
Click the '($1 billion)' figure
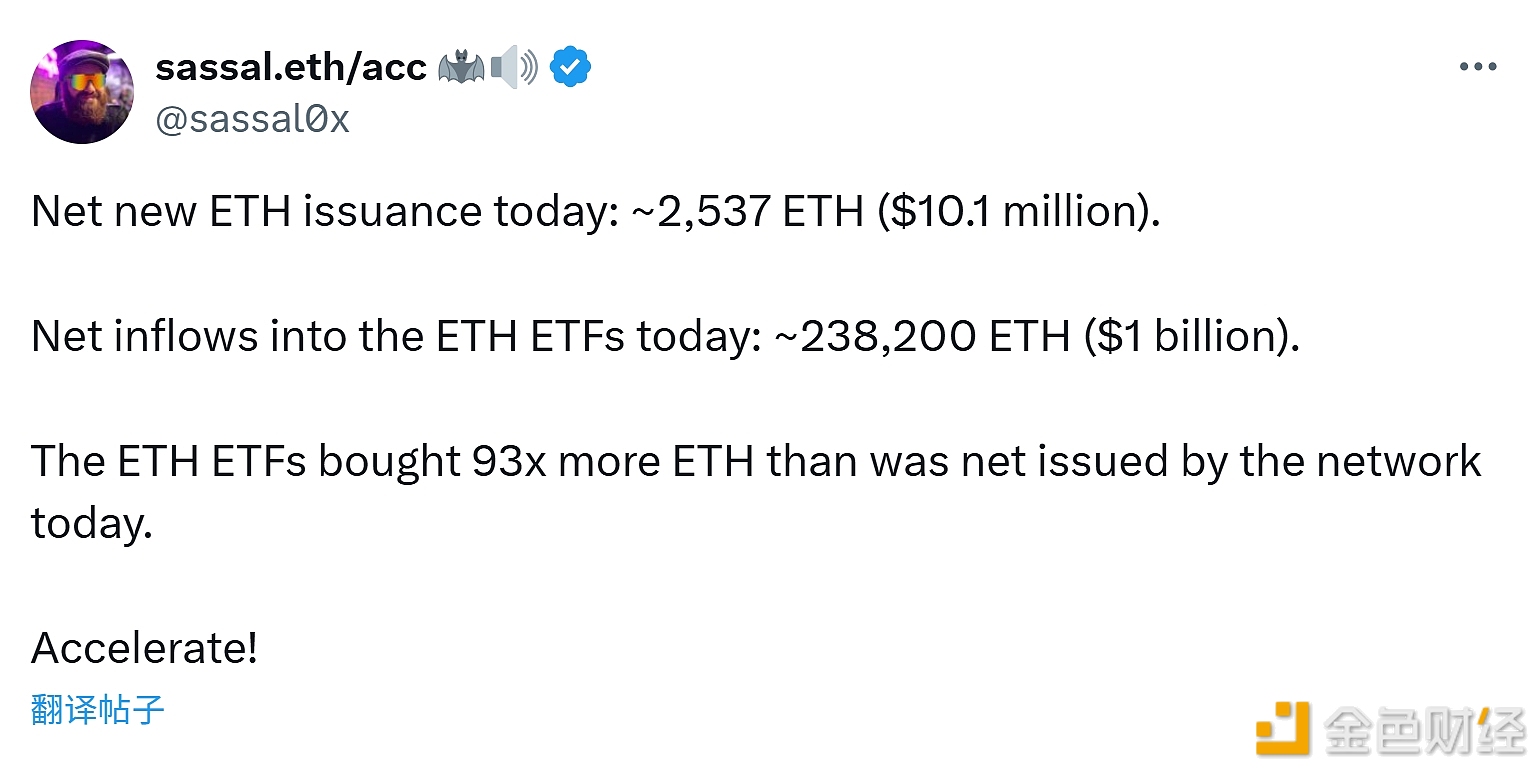pyautogui.click(x=1192, y=337)
